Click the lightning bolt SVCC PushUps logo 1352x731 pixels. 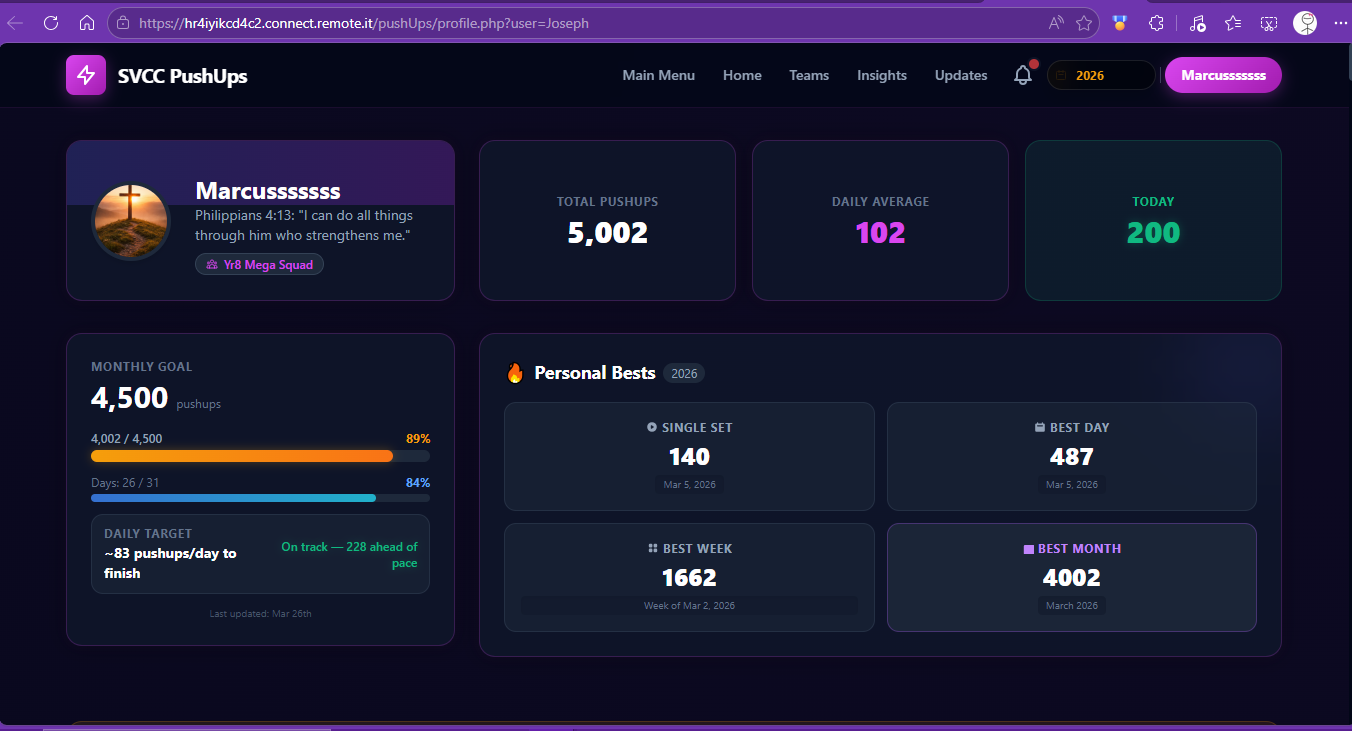pyautogui.click(x=86, y=75)
